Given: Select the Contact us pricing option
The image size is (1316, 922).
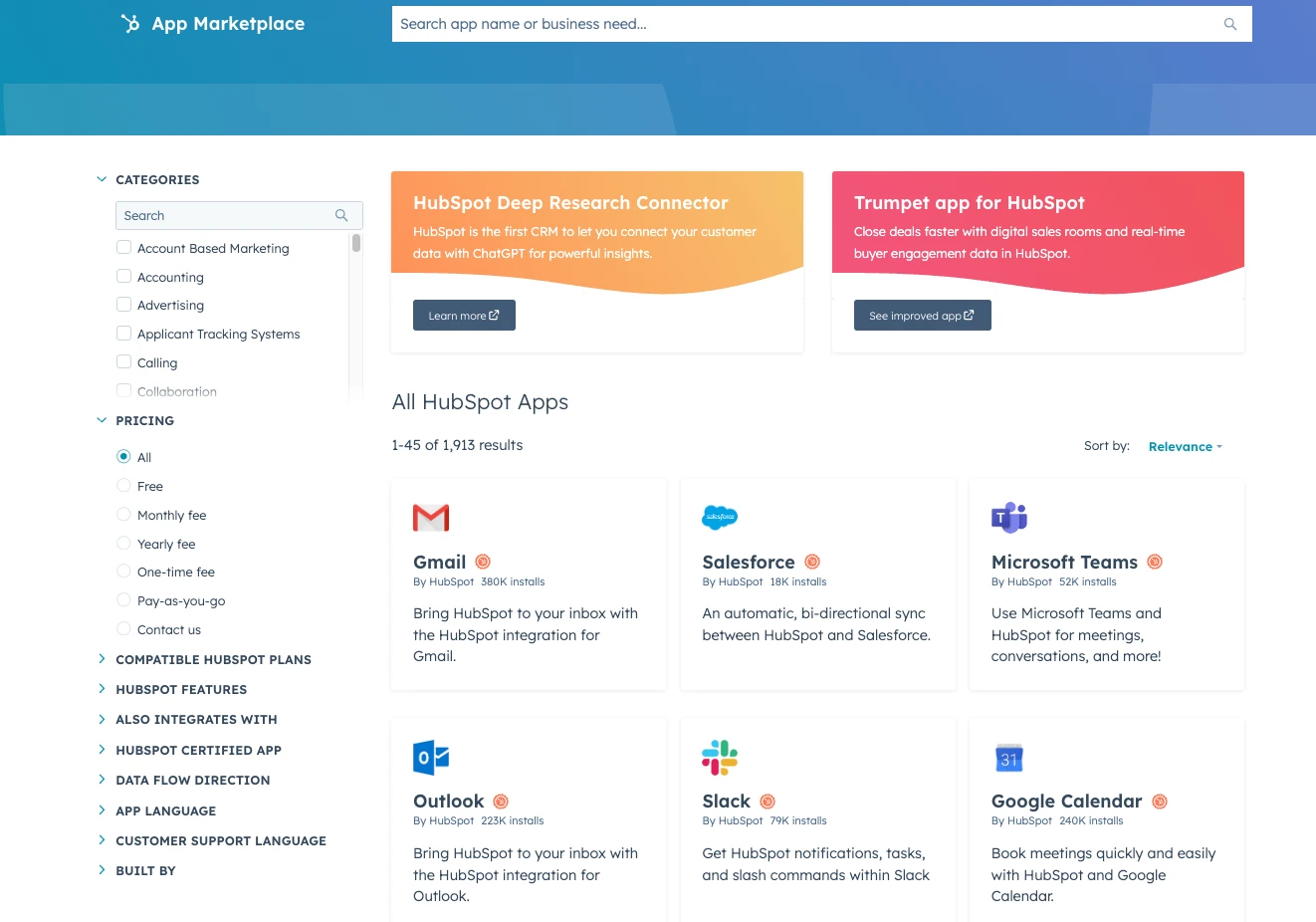Looking at the screenshot, I should 123,628.
